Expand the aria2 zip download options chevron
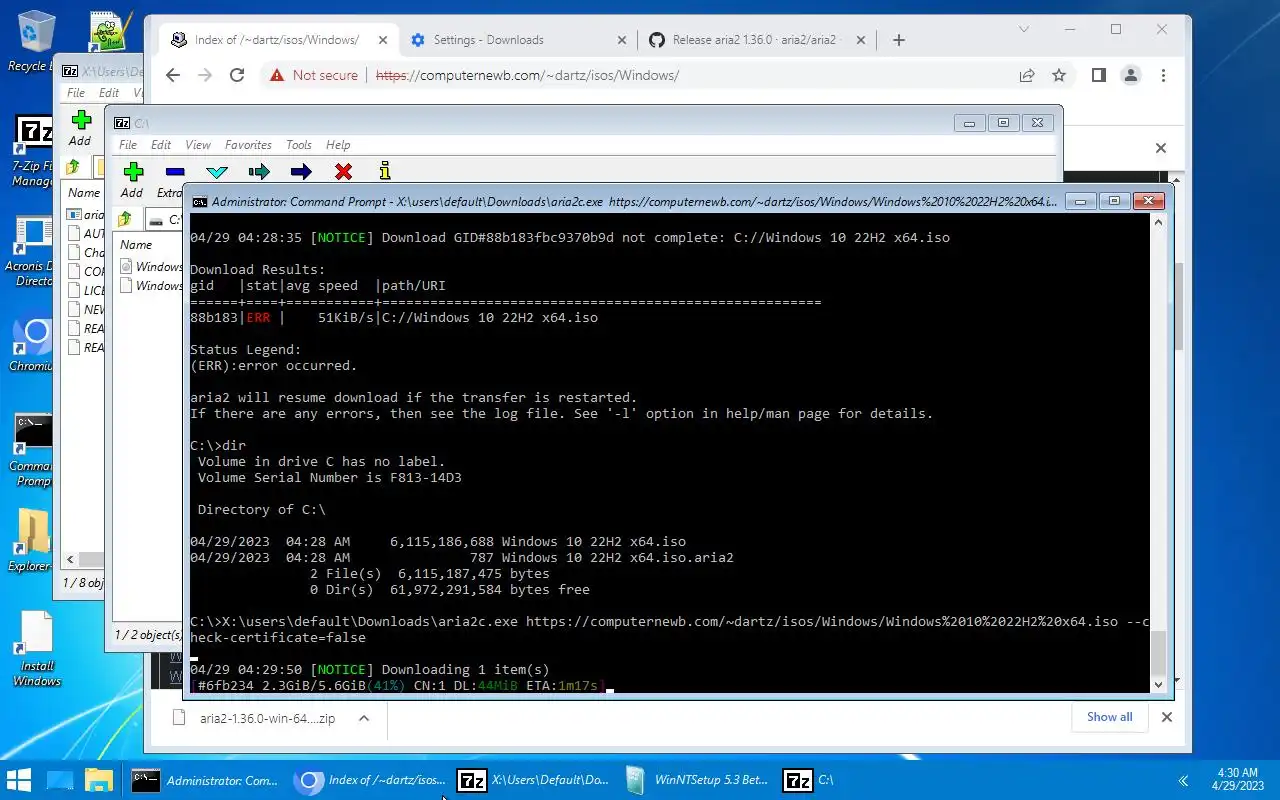The width and height of the screenshot is (1280, 800). pos(364,718)
